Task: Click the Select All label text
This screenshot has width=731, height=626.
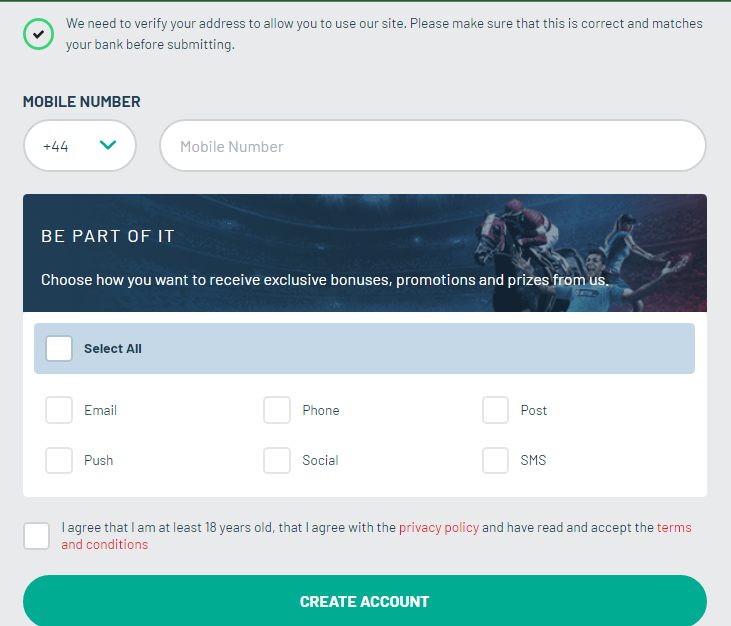Action: point(113,349)
